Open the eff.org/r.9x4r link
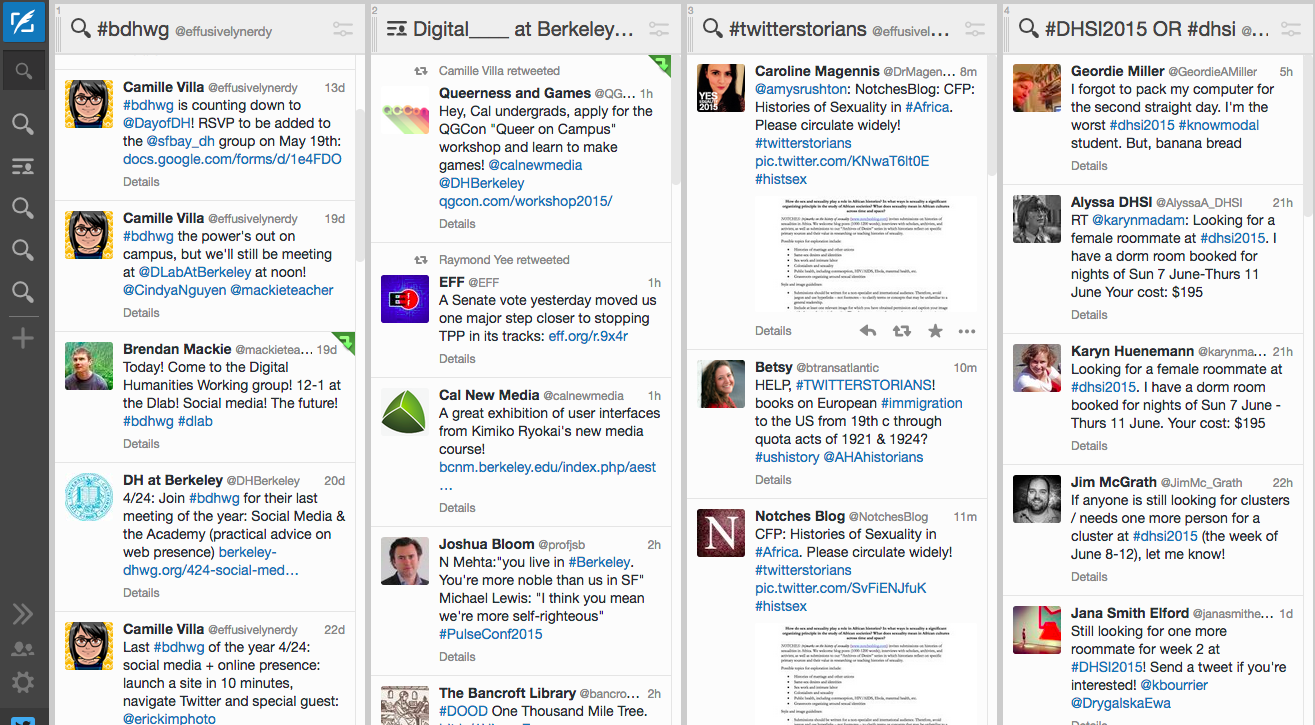 588,336
